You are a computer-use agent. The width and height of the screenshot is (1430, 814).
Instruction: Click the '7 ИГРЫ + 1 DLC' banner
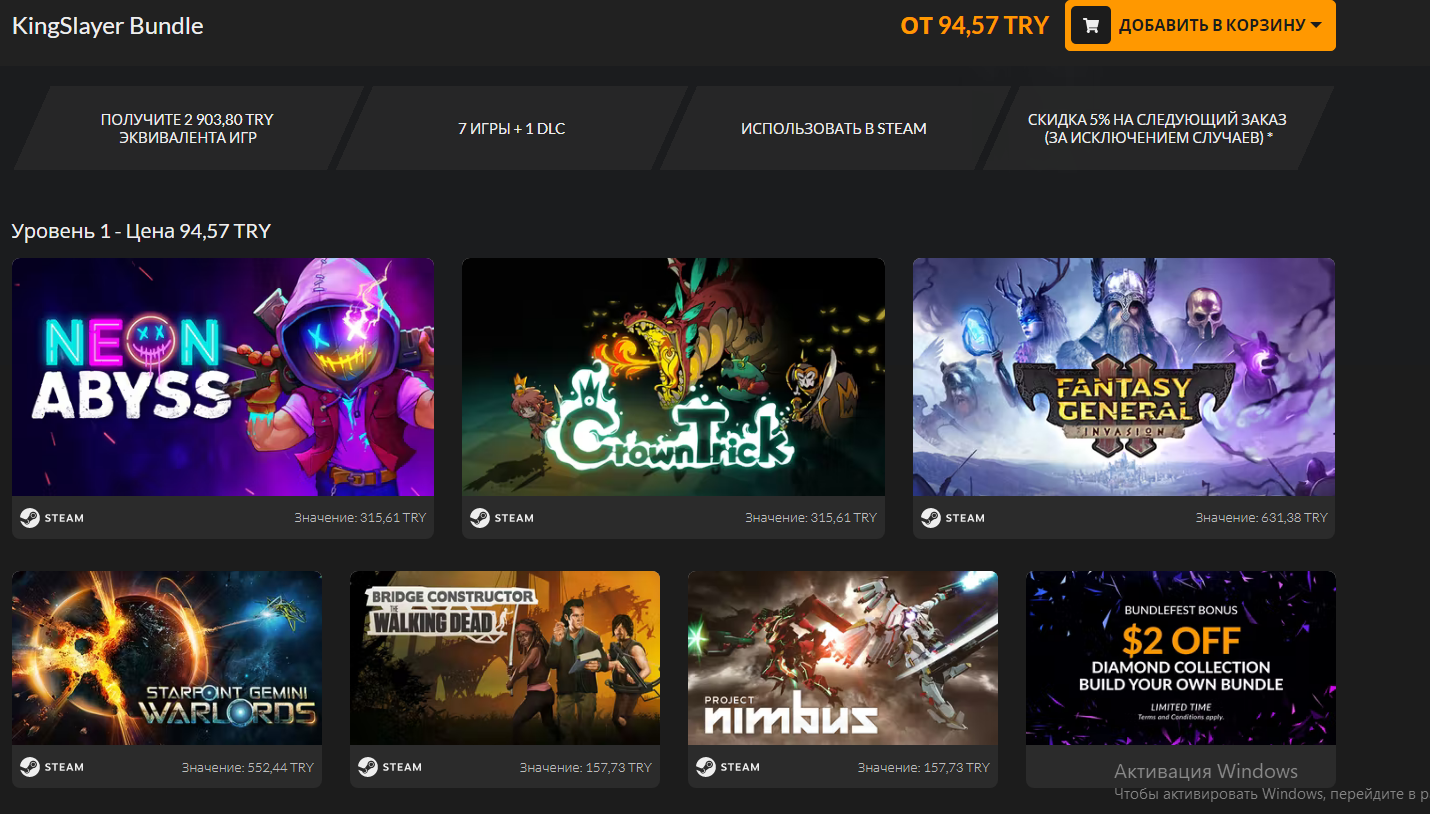click(x=512, y=128)
